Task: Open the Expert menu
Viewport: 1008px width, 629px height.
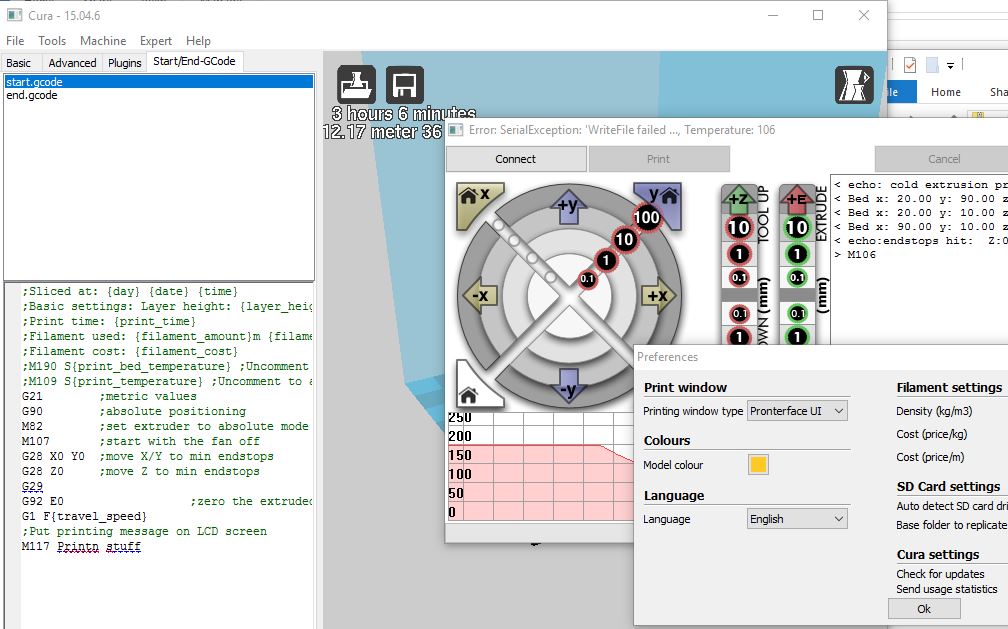Action: [156, 41]
